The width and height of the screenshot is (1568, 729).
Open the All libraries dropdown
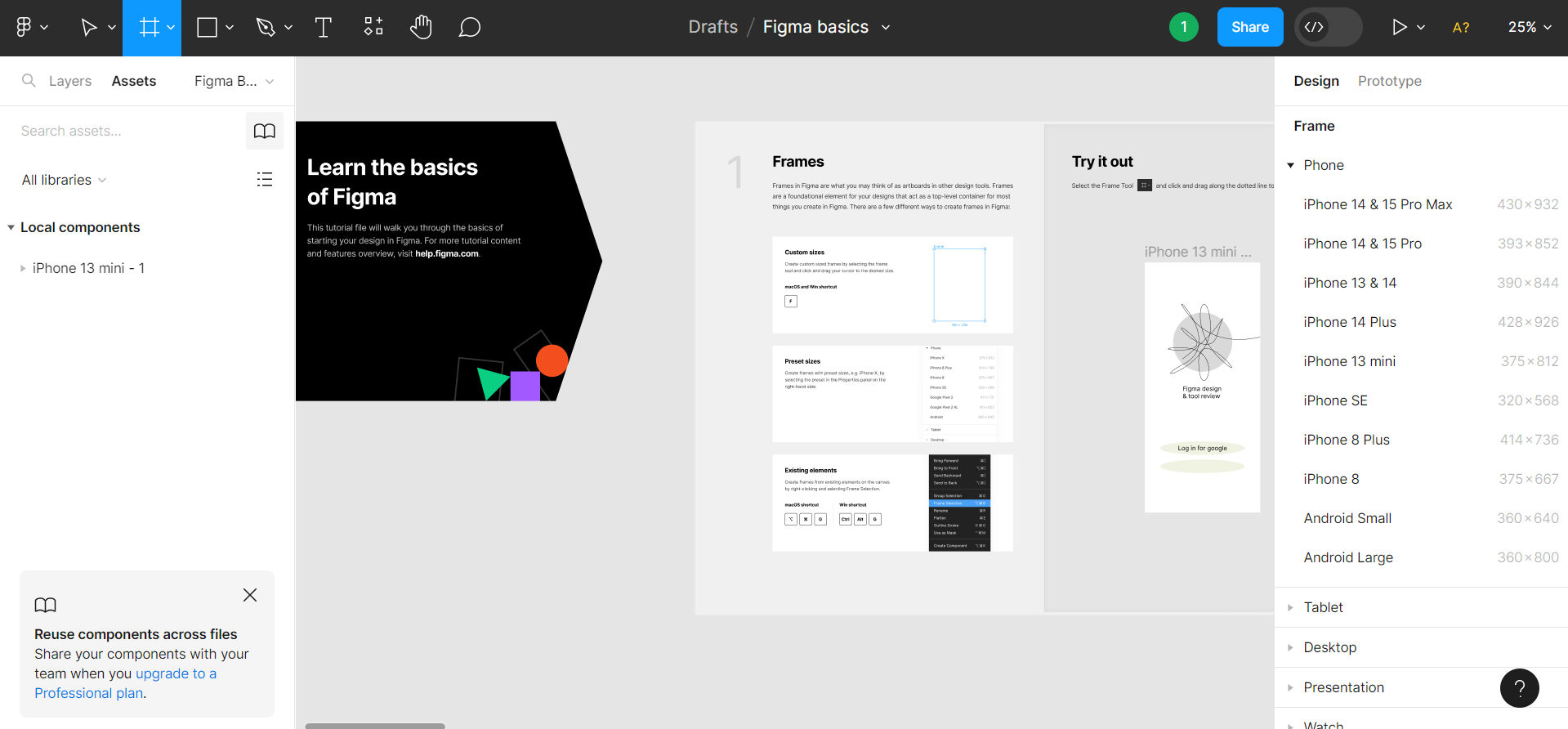tap(64, 180)
